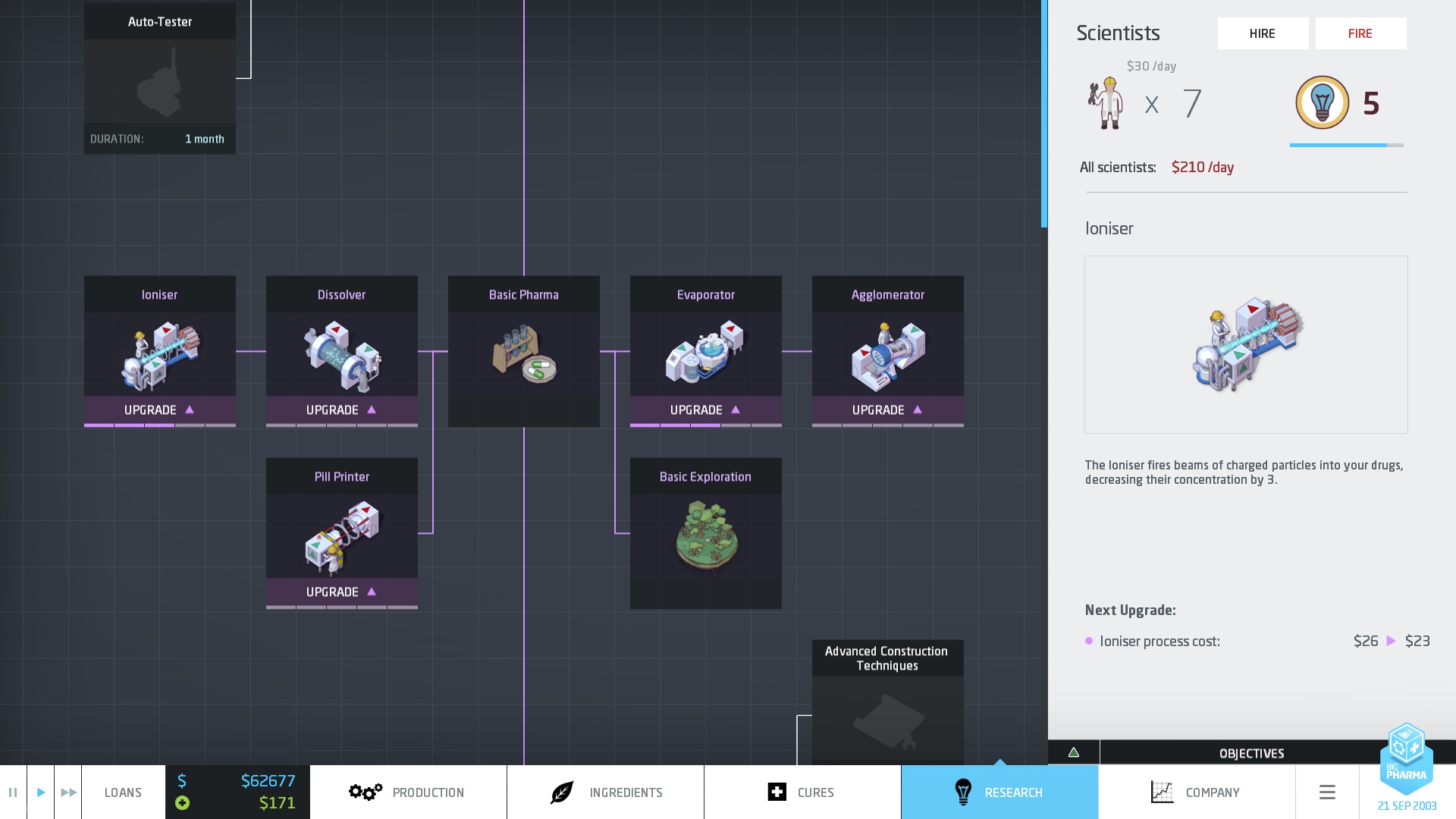The height and width of the screenshot is (819, 1456).
Task: Pause the game time
Action: 13,792
